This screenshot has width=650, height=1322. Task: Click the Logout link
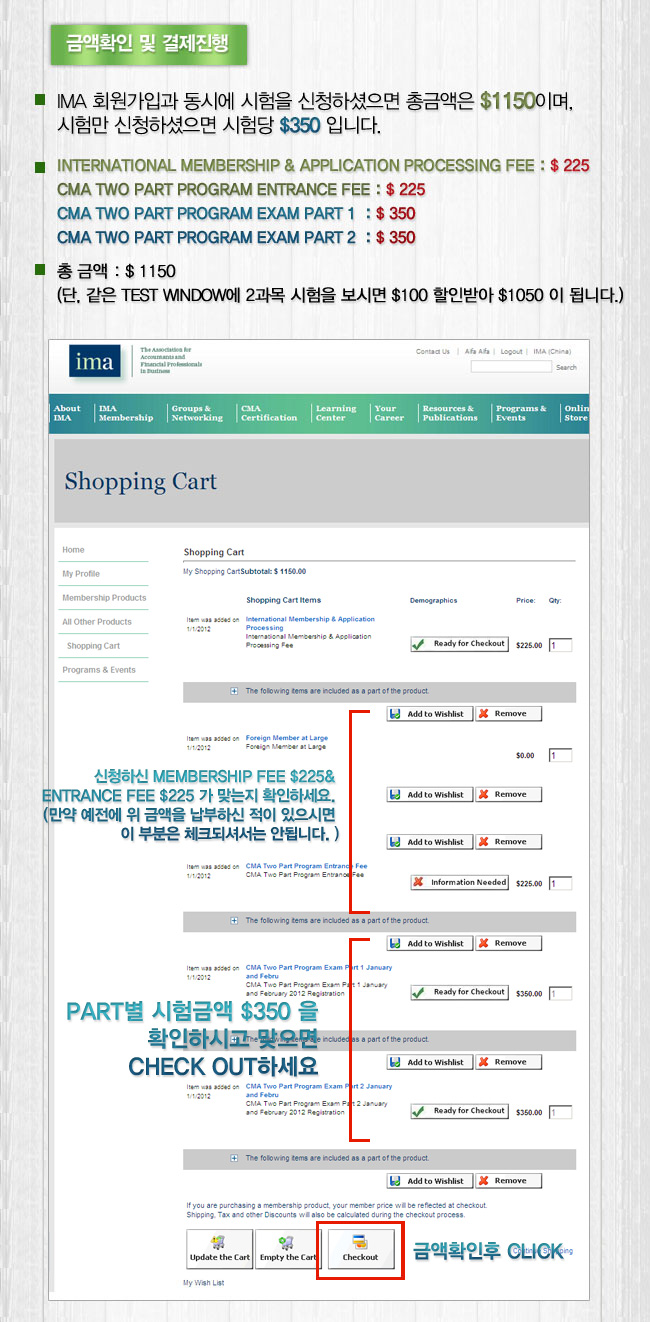tap(512, 352)
